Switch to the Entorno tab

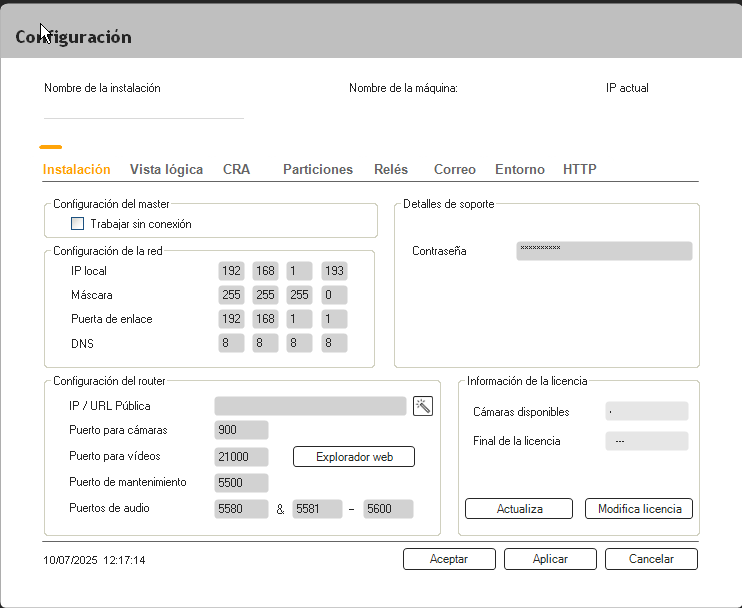520,170
